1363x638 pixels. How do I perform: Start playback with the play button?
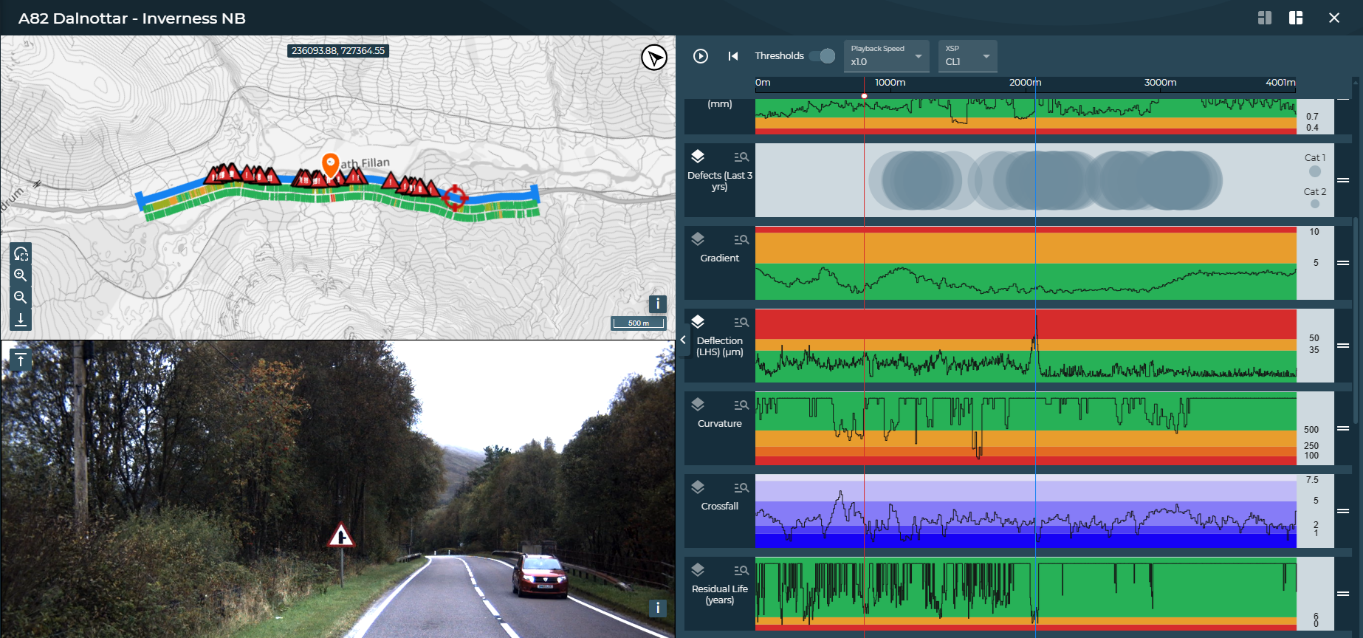pyautogui.click(x=700, y=56)
